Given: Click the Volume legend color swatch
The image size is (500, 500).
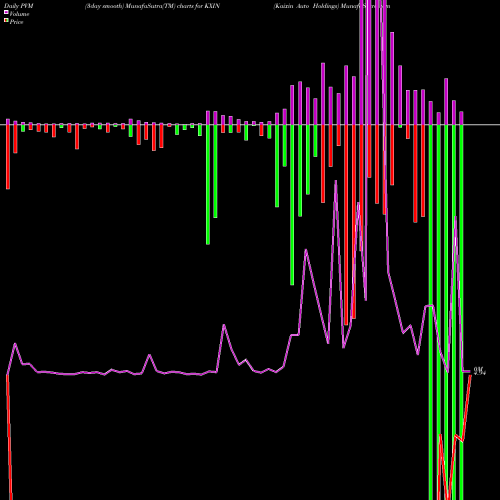Looking at the screenshot, I should [6, 12].
